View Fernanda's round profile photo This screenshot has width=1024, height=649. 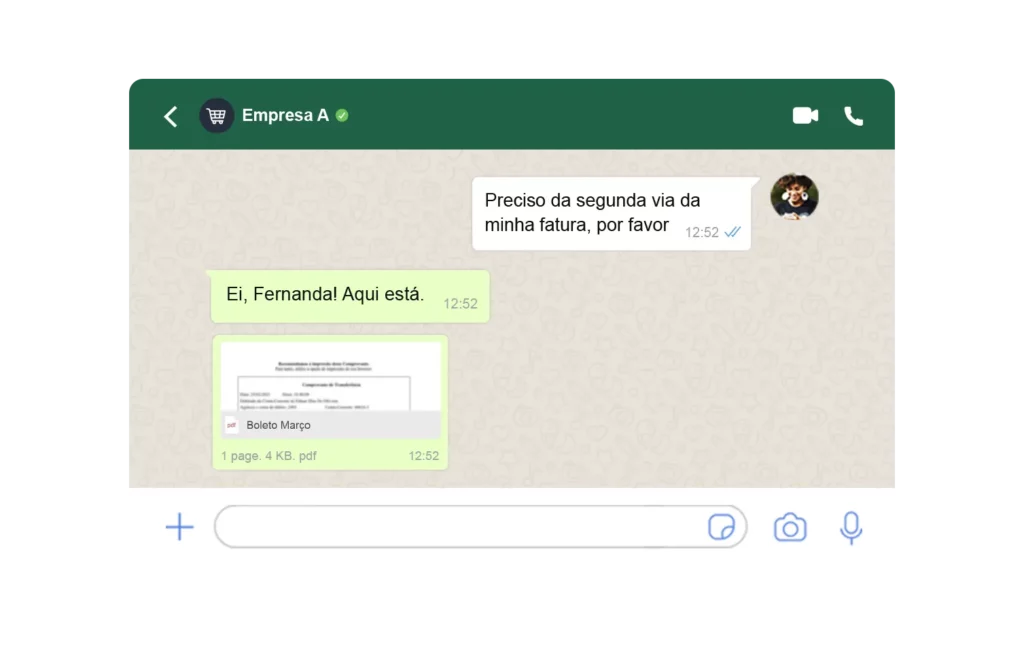click(x=794, y=196)
